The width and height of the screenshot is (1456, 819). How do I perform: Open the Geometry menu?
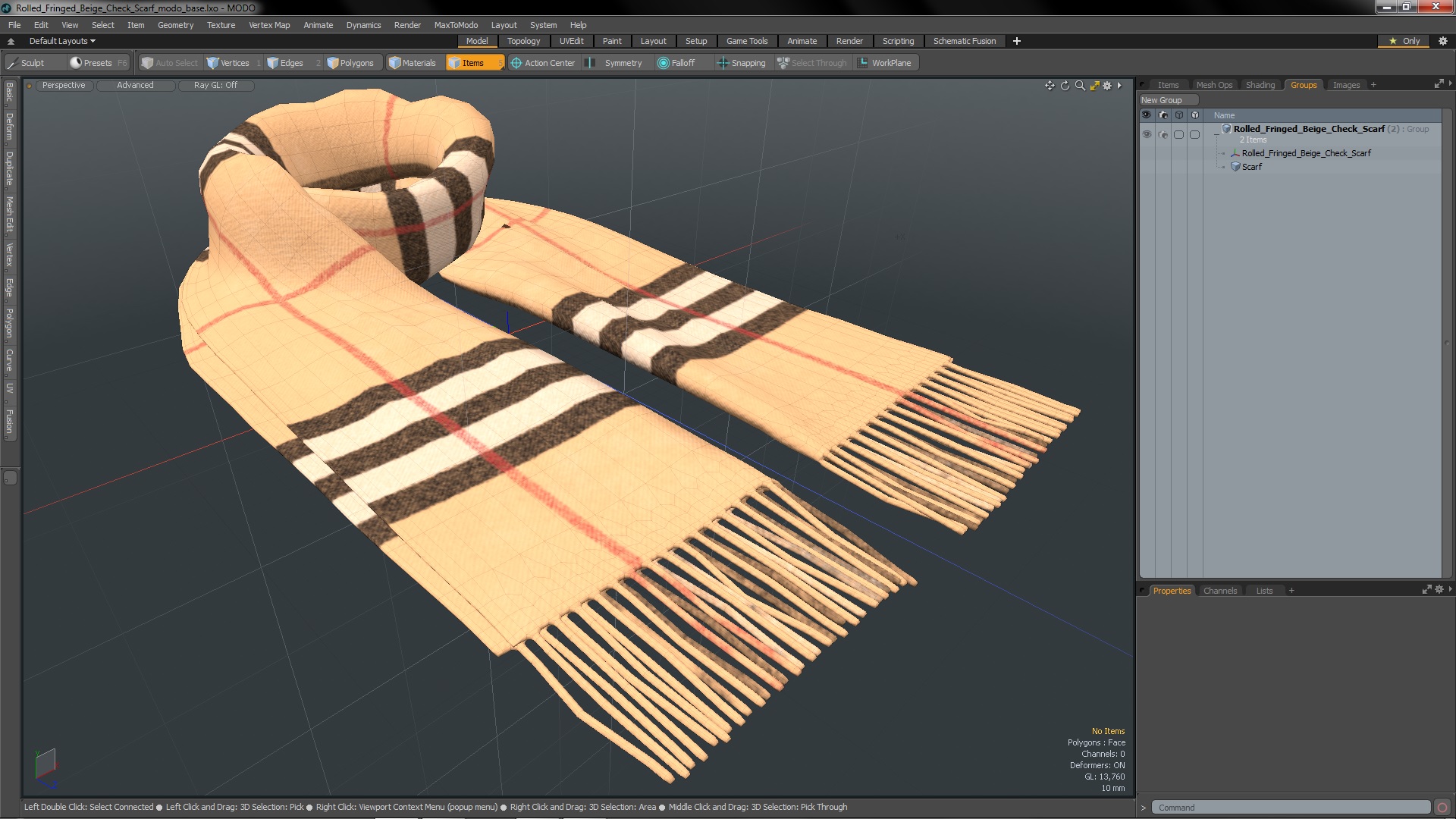175,25
